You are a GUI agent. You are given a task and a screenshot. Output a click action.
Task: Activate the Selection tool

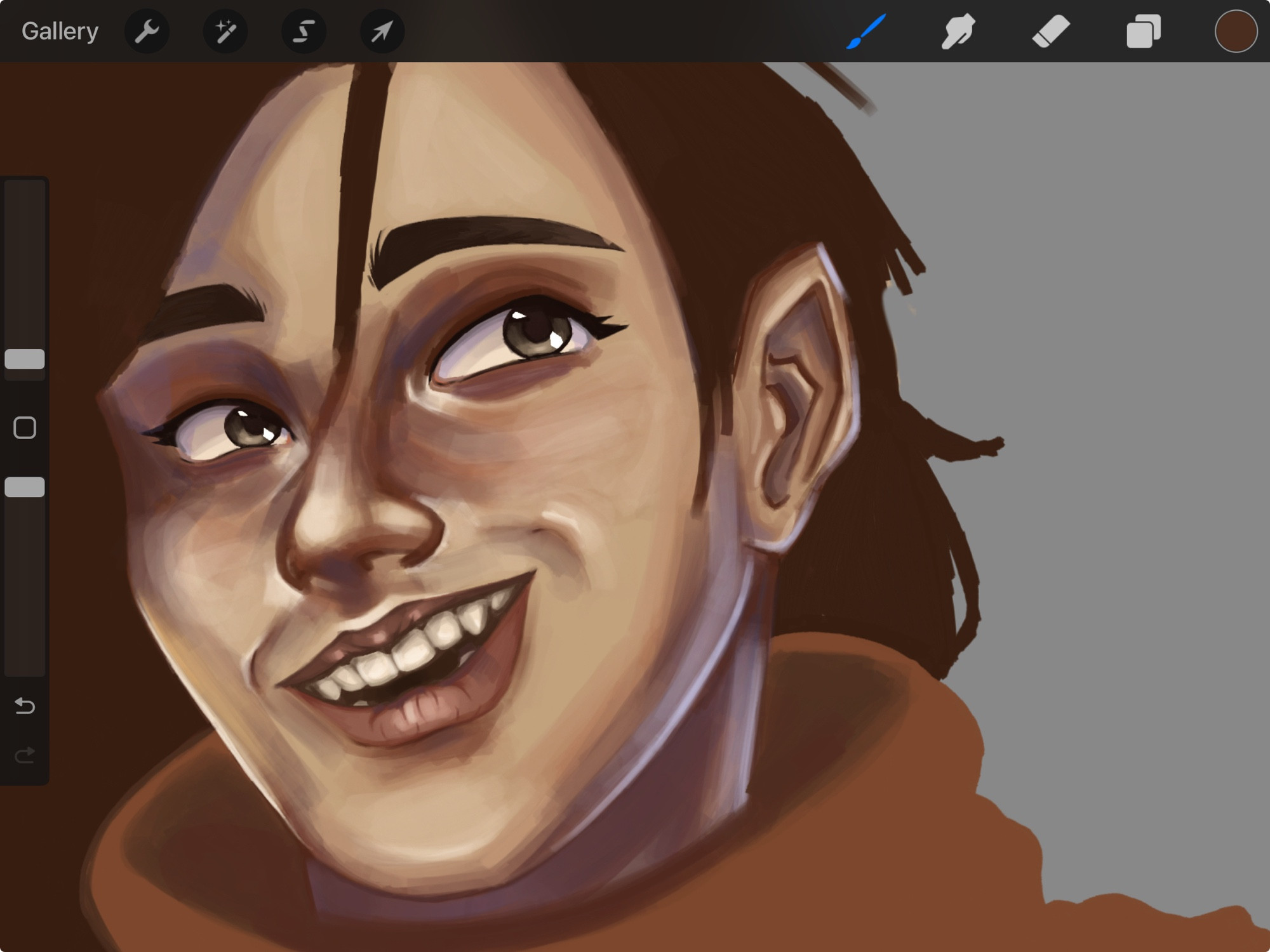click(x=304, y=31)
